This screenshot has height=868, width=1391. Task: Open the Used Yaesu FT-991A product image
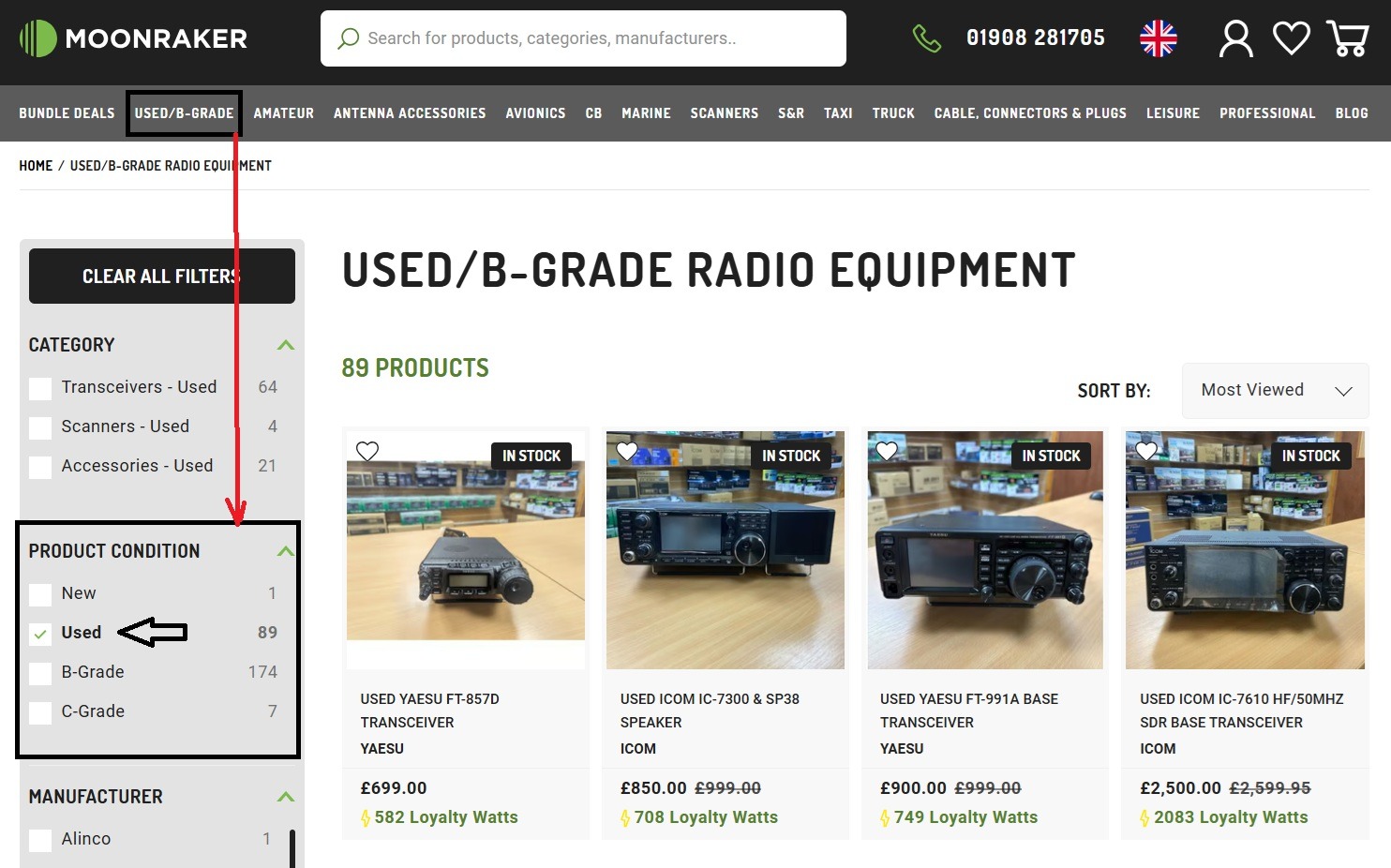click(x=984, y=550)
